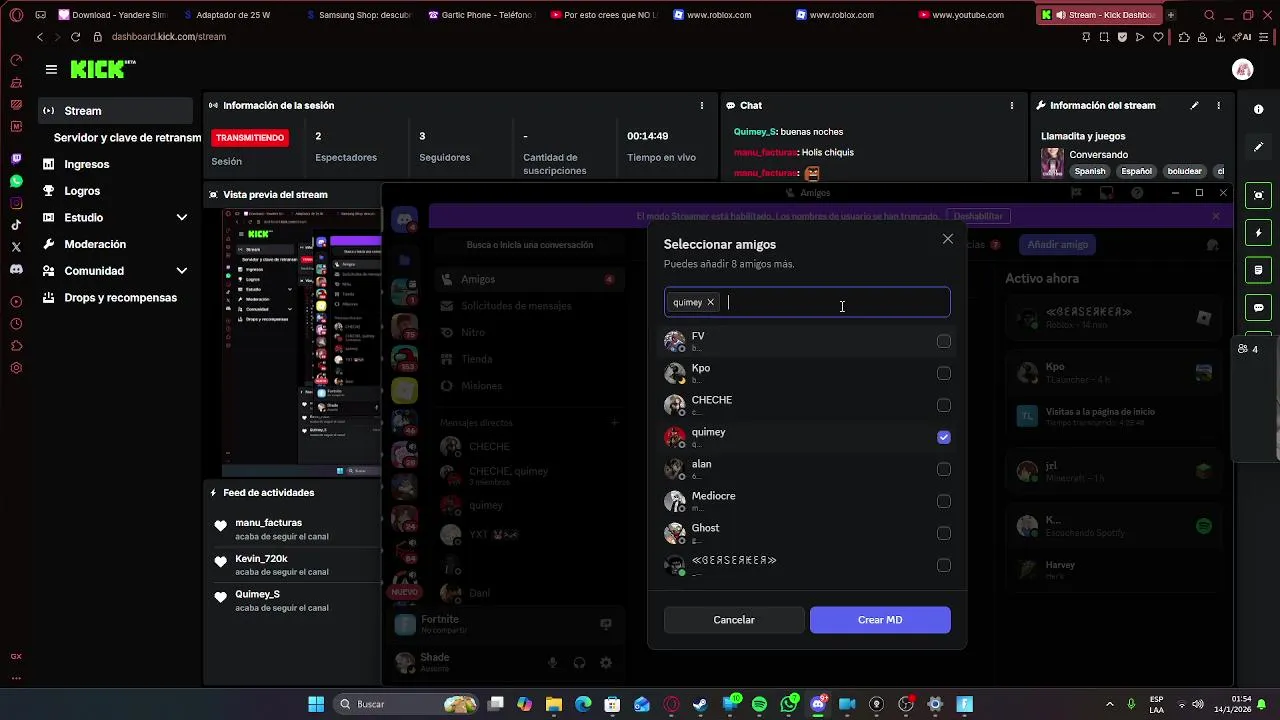Click the Kick logo
Screen dimensions: 1280x720
(103, 69)
